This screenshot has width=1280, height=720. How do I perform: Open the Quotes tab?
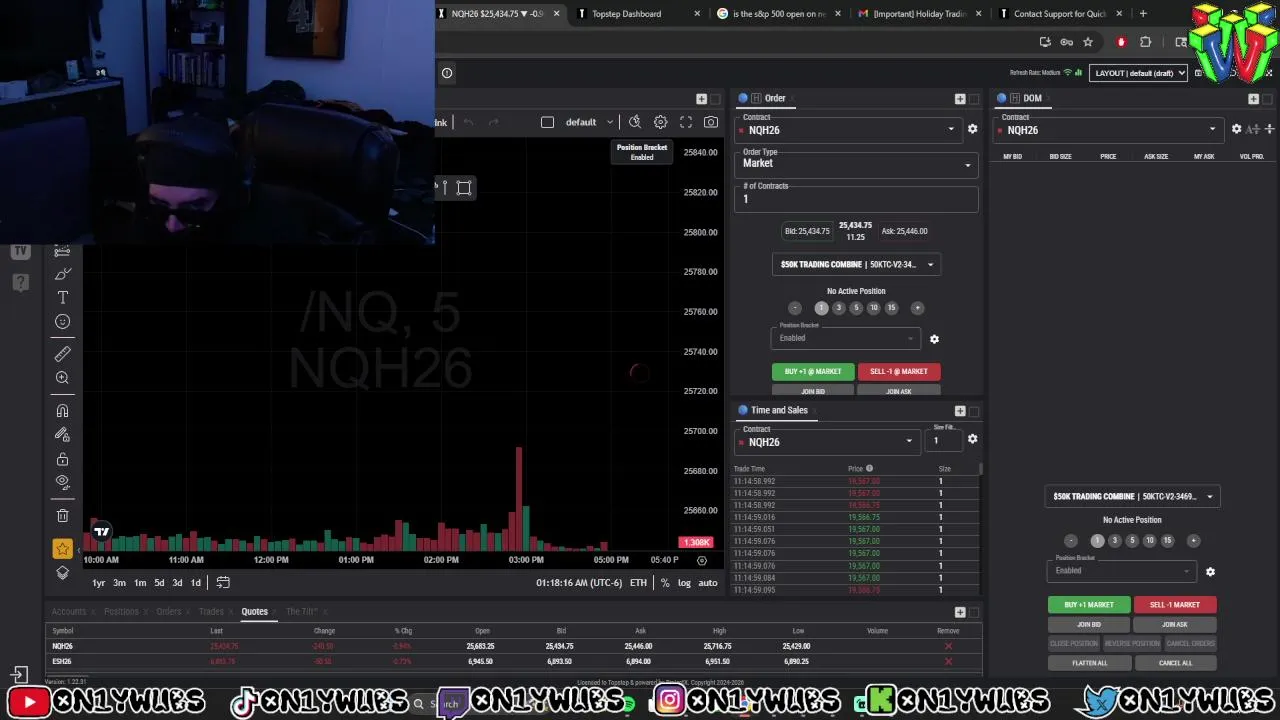pyautogui.click(x=254, y=611)
